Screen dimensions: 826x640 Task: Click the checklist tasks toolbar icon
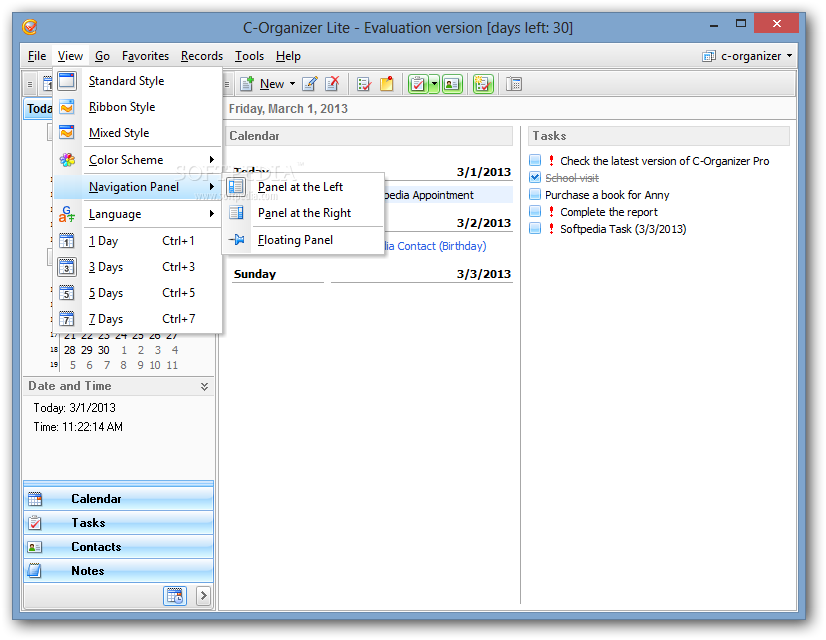[363, 84]
